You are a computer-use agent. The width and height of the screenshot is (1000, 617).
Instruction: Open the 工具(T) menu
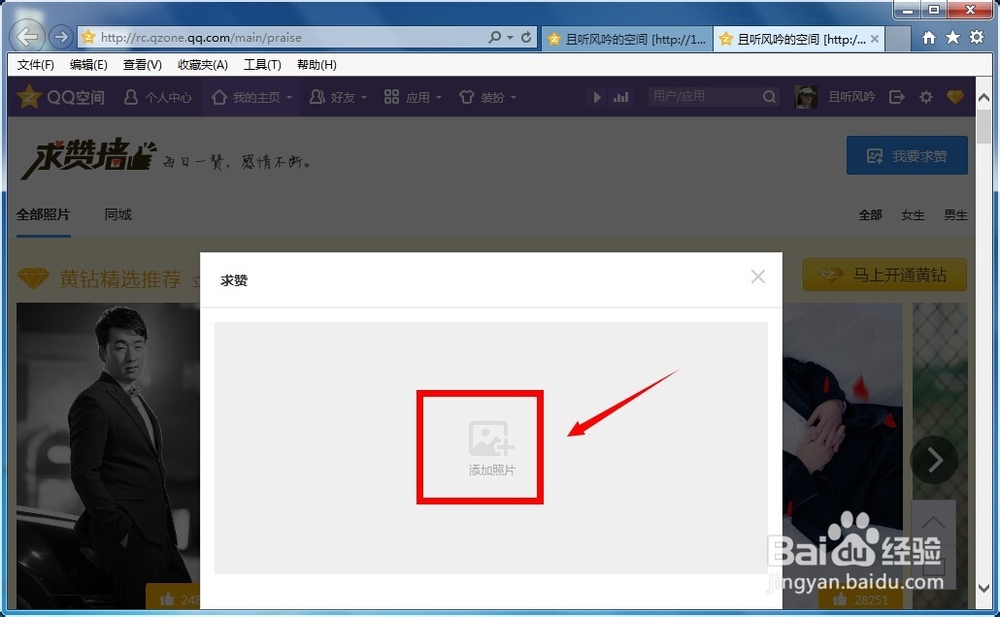pos(262,65)
